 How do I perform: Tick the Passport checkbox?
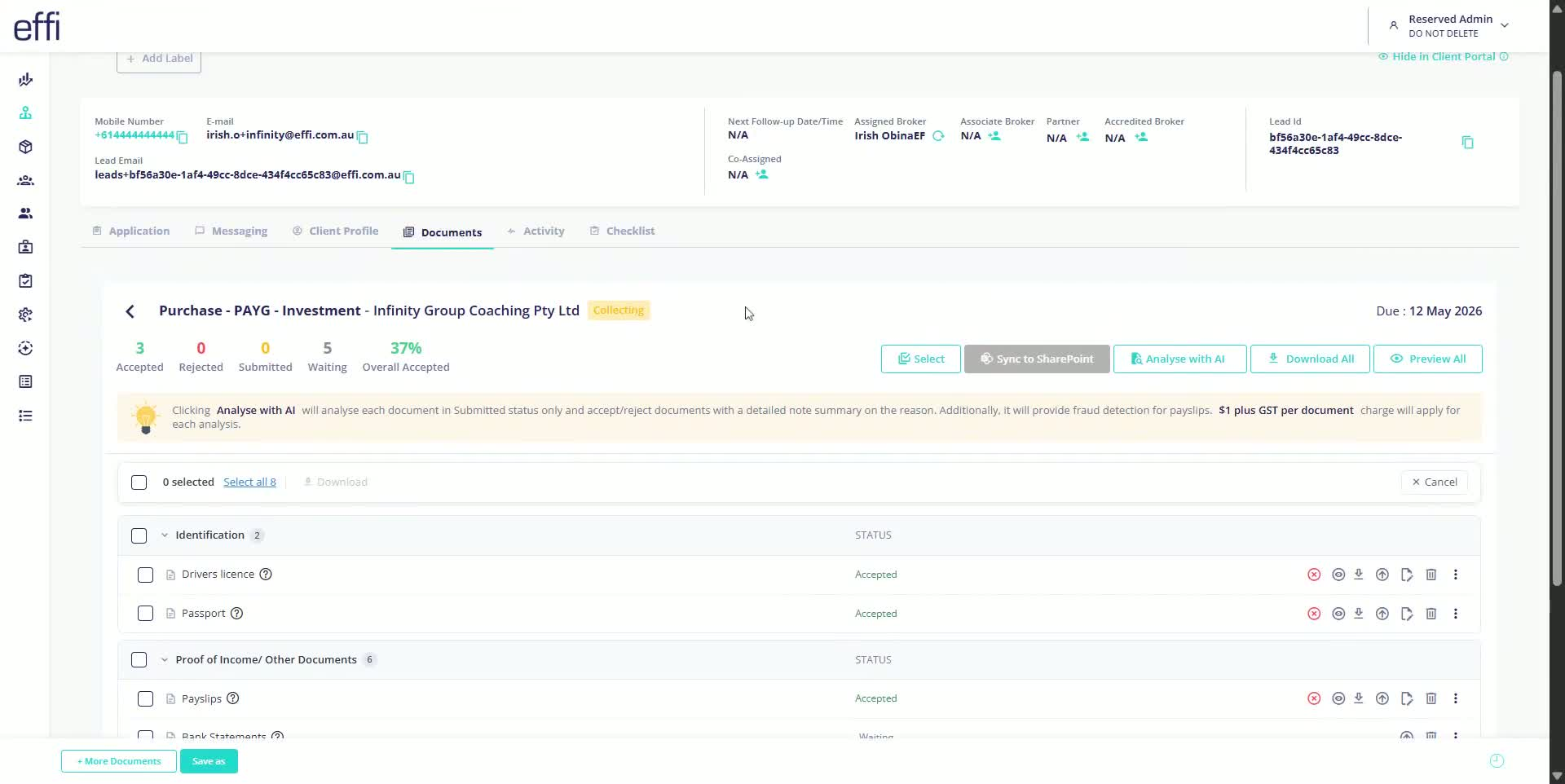(146, 614)
